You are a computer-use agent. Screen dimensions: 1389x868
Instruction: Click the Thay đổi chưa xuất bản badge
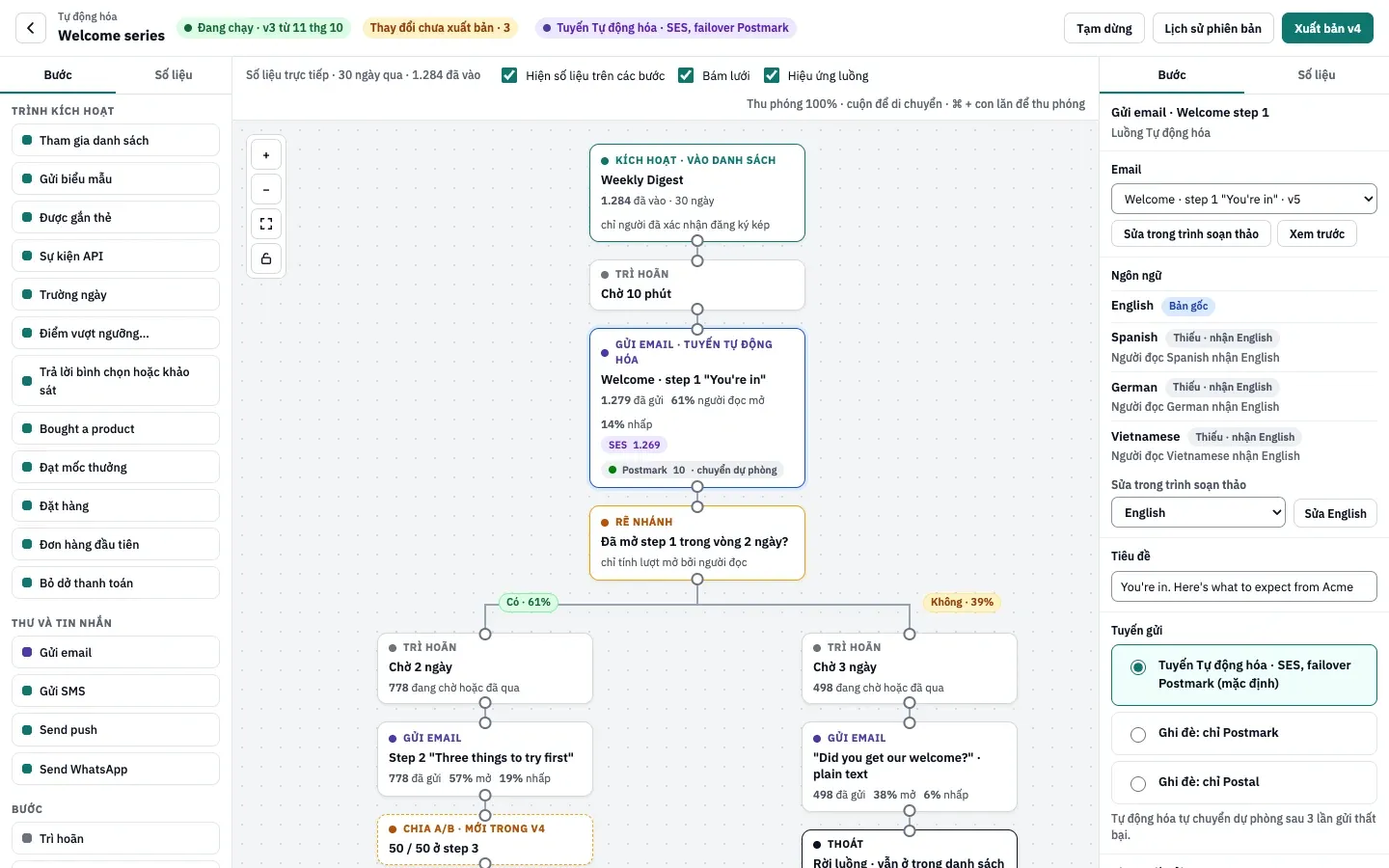pos(440,28)
